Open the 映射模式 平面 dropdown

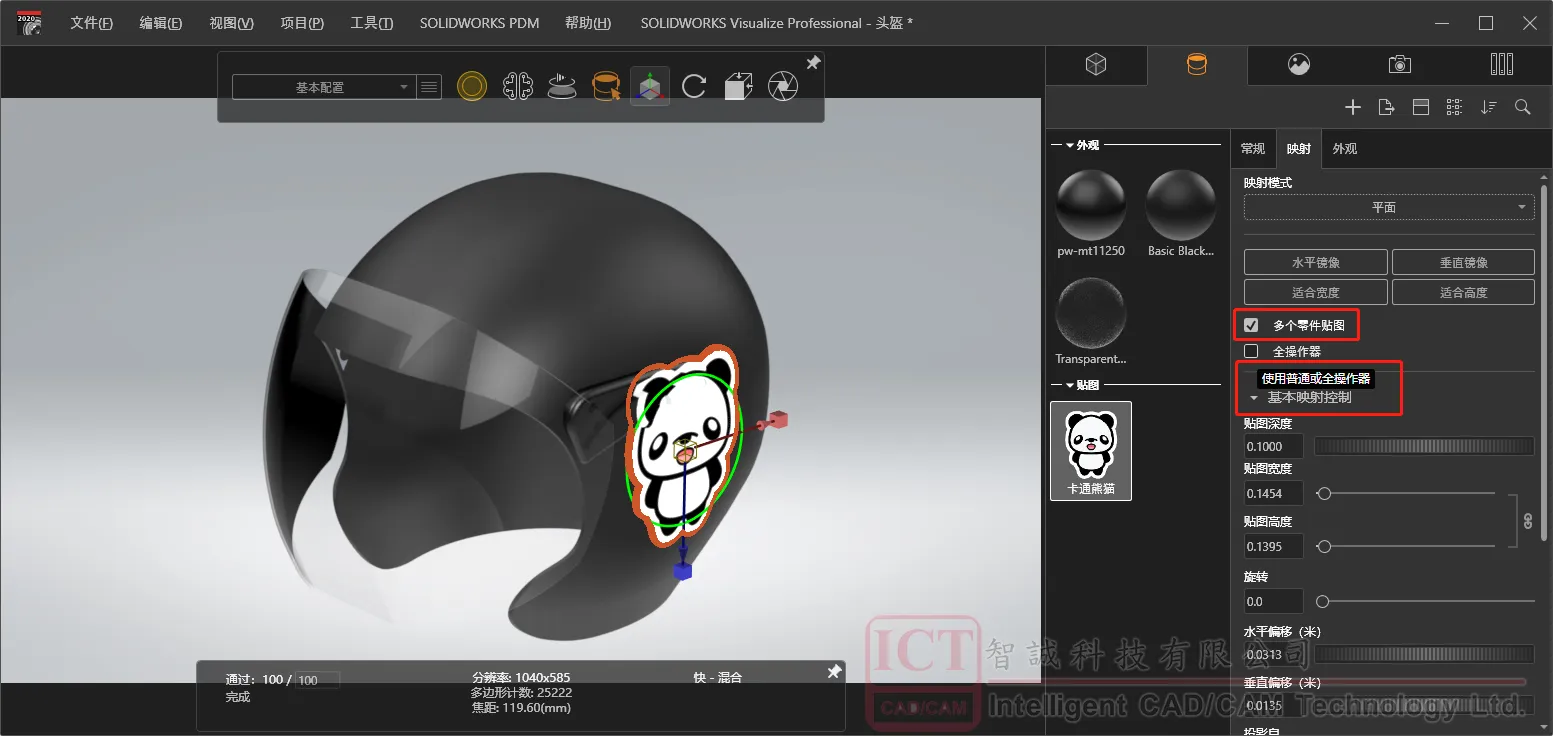click(1389, 207)
